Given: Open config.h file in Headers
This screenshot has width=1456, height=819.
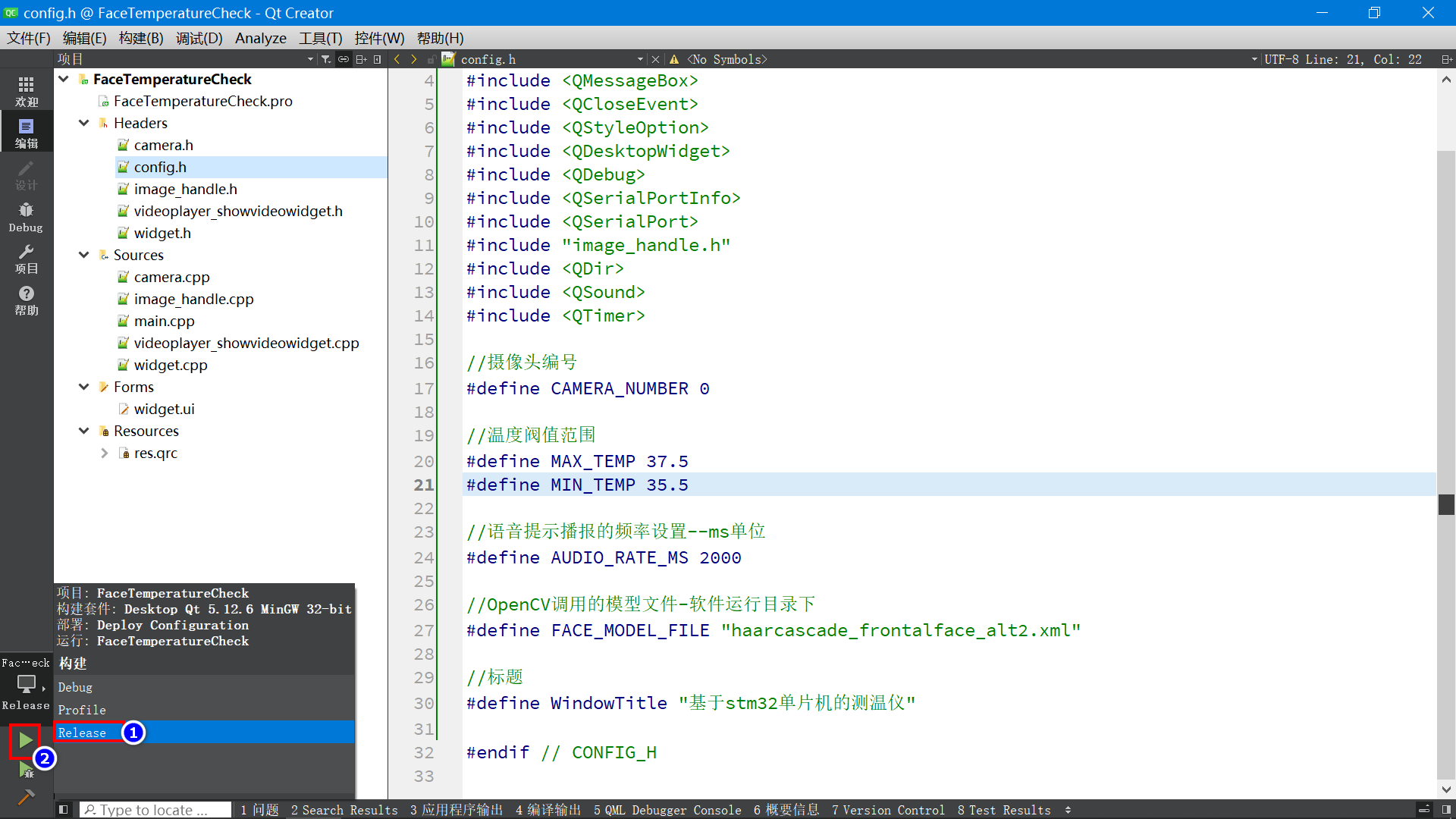Looking at the screenshot, I should (x=160, y=167).
